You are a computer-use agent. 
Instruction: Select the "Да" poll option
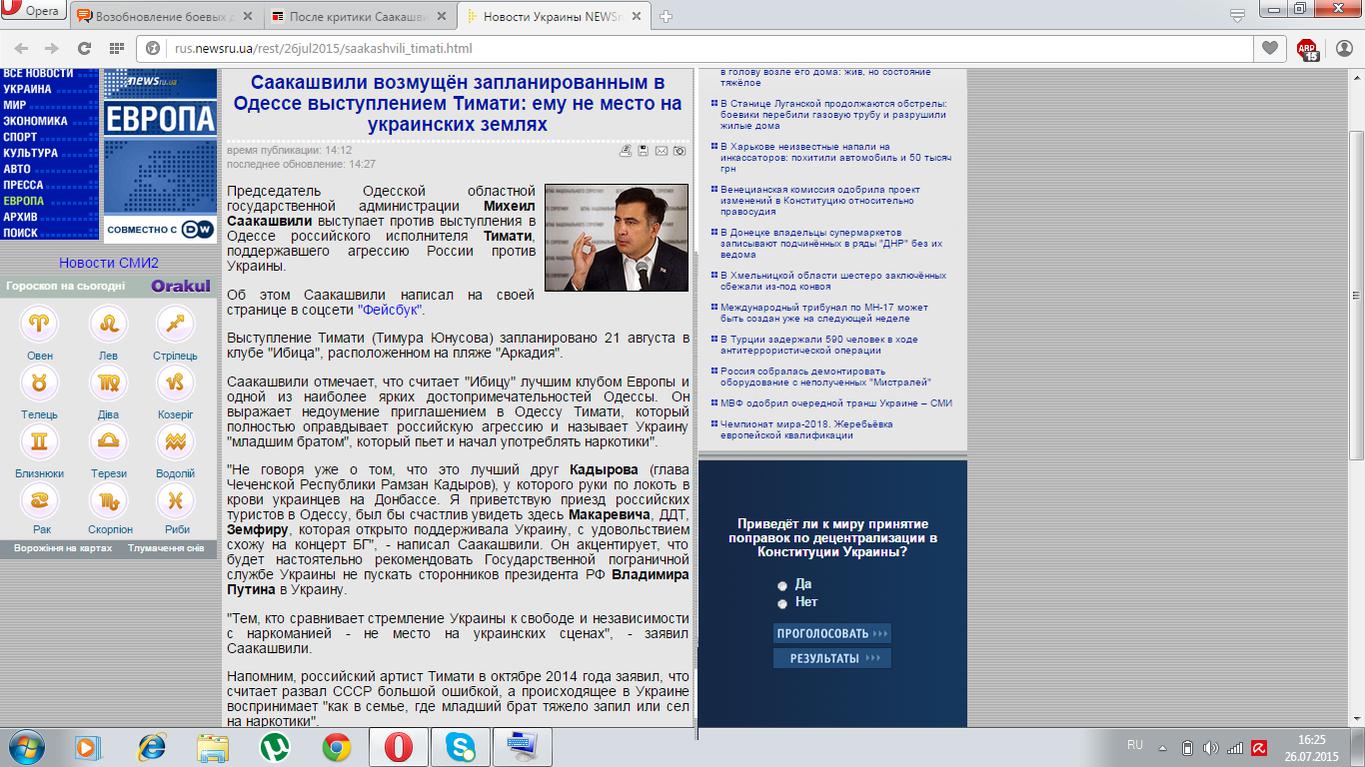[x=782, y=585]
